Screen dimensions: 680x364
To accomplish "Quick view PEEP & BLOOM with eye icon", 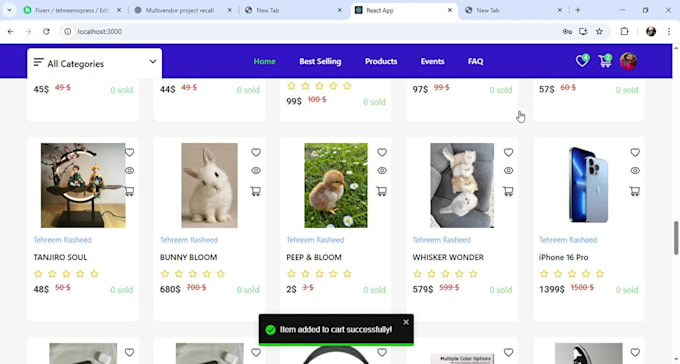I will [x=382, y=171].
